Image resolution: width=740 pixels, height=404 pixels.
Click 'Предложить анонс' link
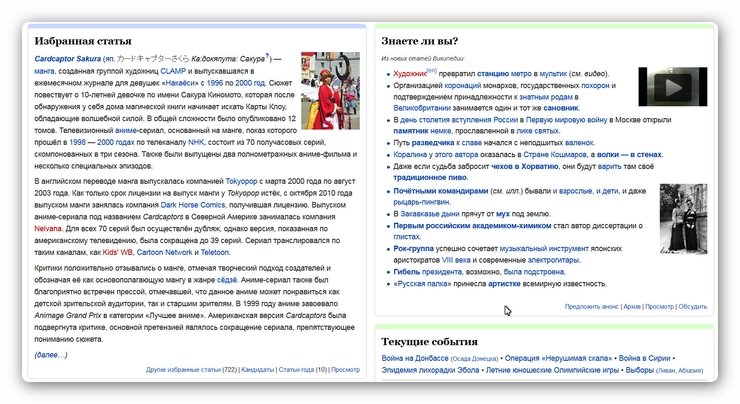point(592,306)
